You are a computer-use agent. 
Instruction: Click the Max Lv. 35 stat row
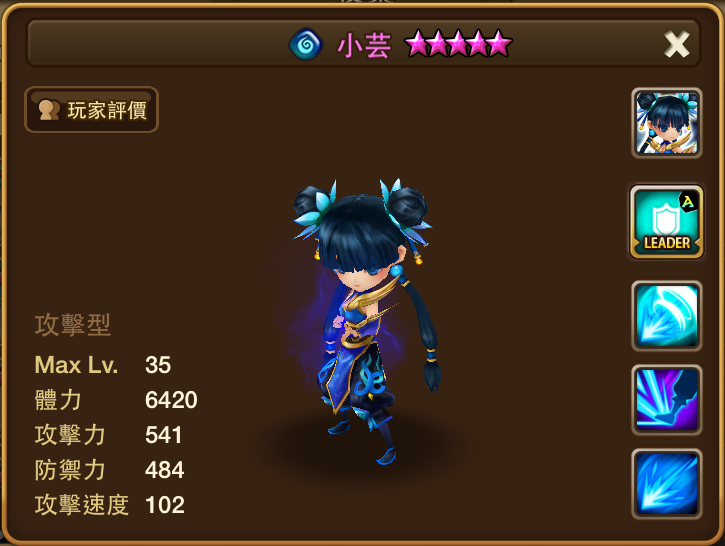pyautogui.click(x=103, y=365)
